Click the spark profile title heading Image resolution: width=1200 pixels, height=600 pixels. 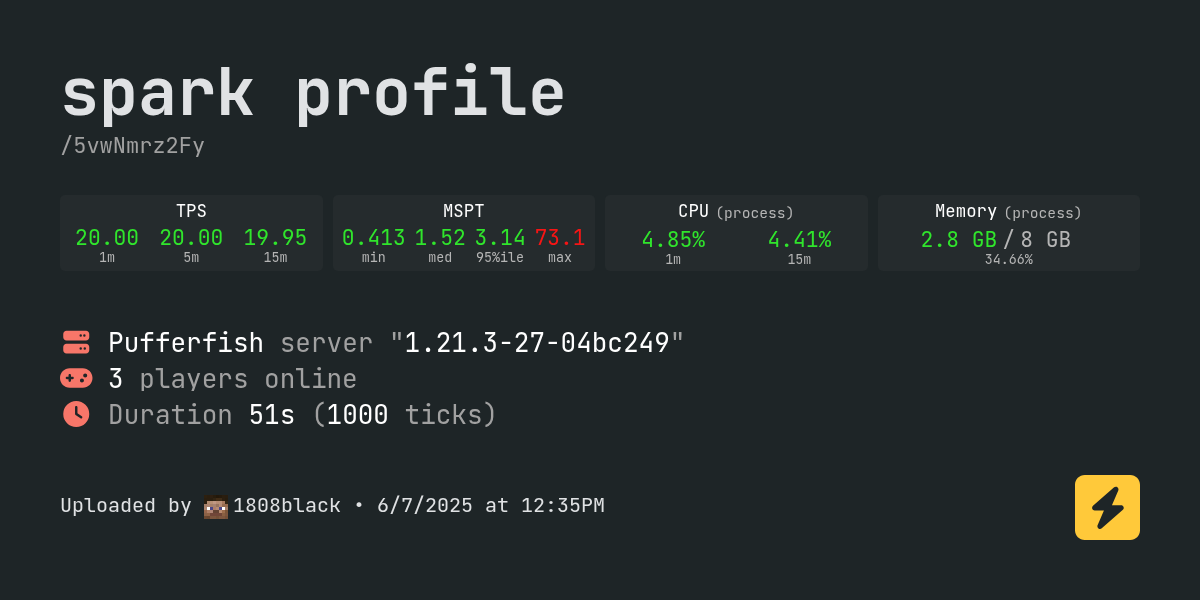(313, 94)
